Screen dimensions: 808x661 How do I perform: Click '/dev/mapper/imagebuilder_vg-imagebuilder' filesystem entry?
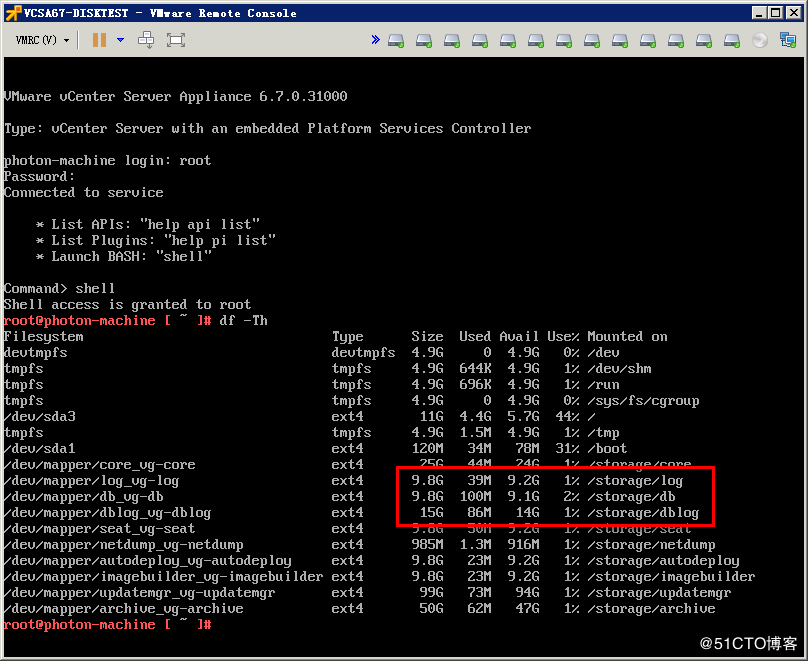pyautogui.click(x=163, y=577)
